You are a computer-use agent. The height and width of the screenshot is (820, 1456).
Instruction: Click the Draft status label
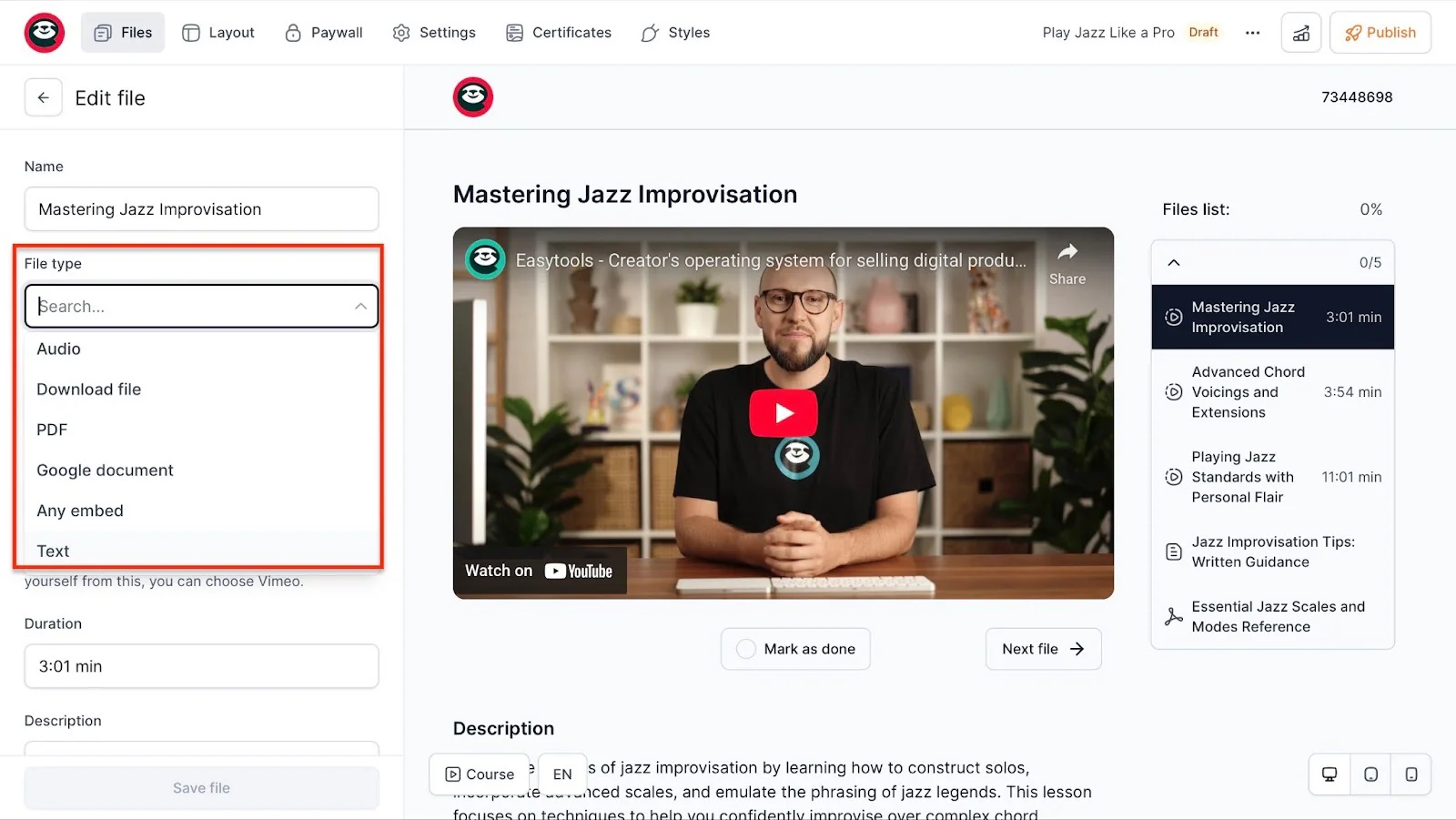1203,33
